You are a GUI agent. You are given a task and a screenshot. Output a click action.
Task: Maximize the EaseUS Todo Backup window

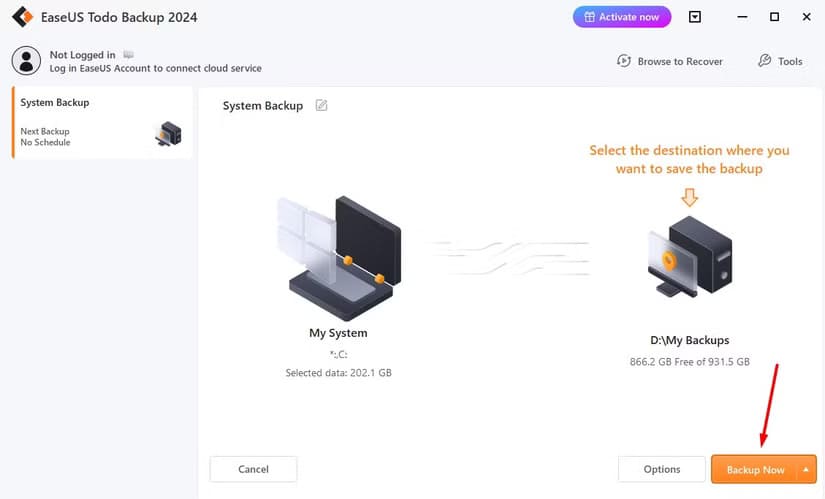774,17
